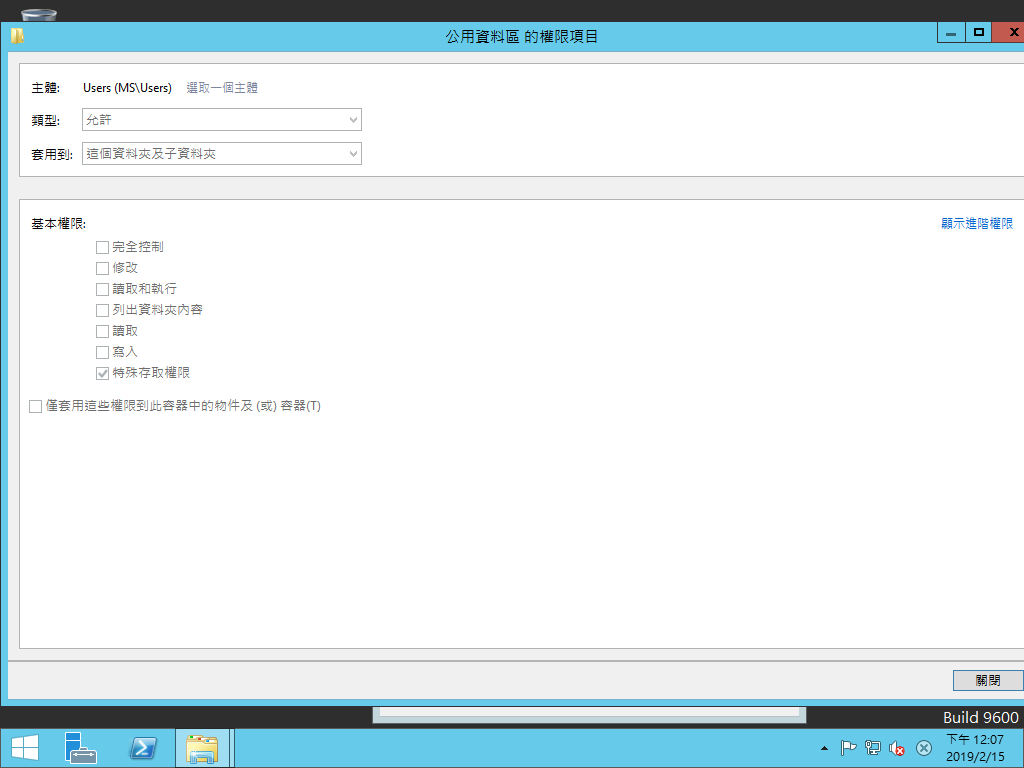Open the 套用到 dropdown
Viewport: 1024px width, 768px height.
(222, 153)
